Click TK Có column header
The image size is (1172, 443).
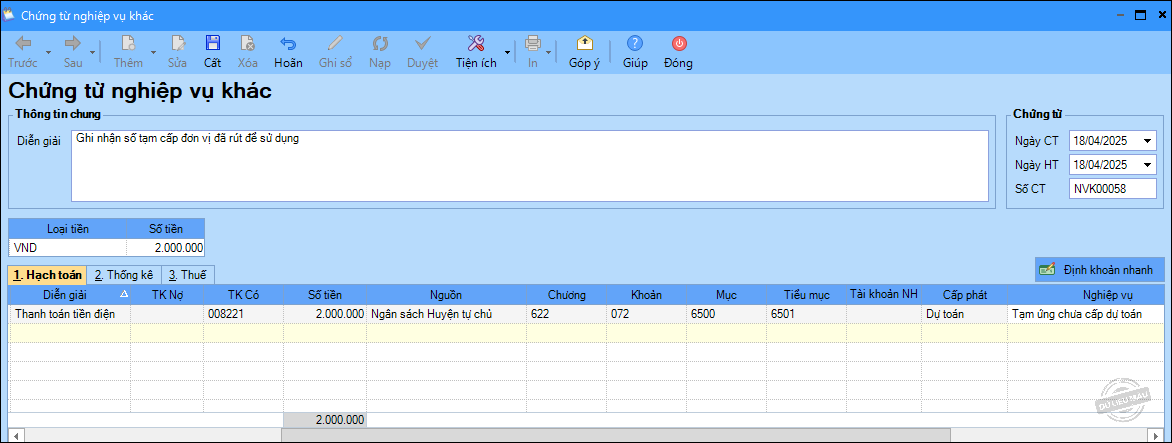click(x=244, y=294)
